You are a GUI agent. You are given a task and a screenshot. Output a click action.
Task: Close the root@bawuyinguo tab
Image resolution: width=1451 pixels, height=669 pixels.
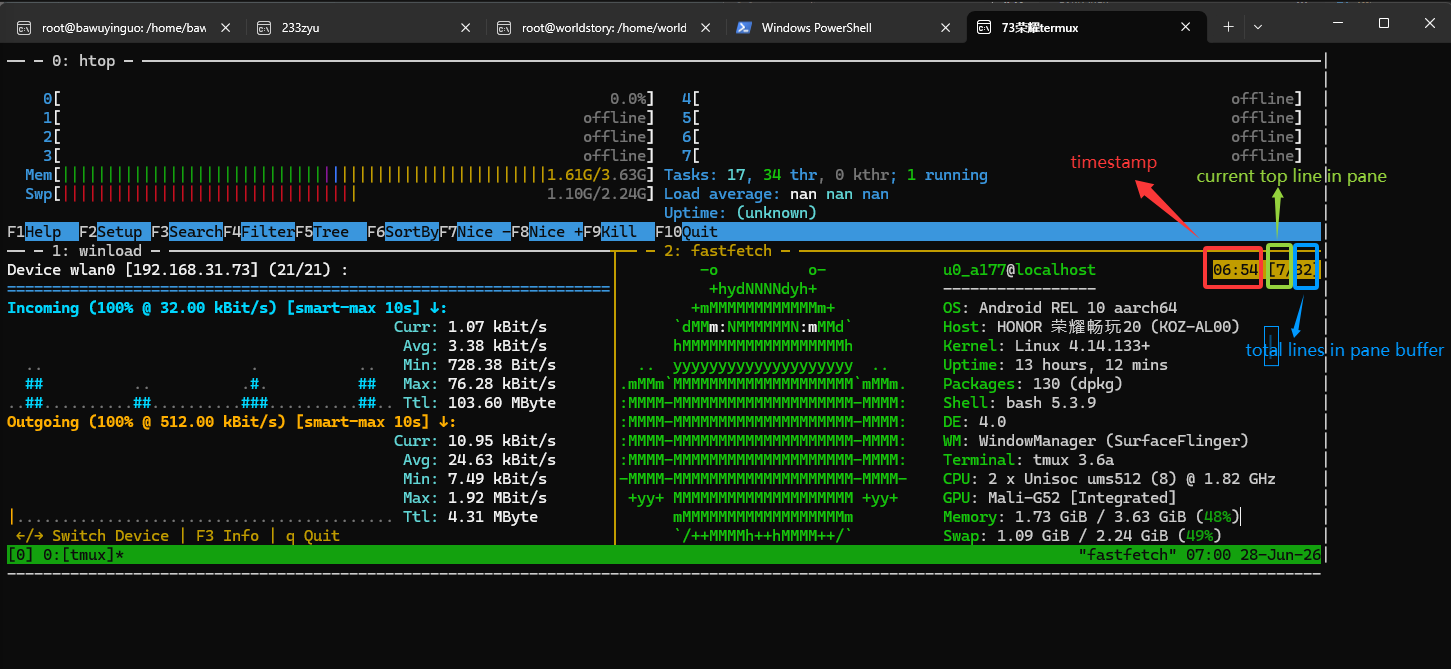pos(224,28)
